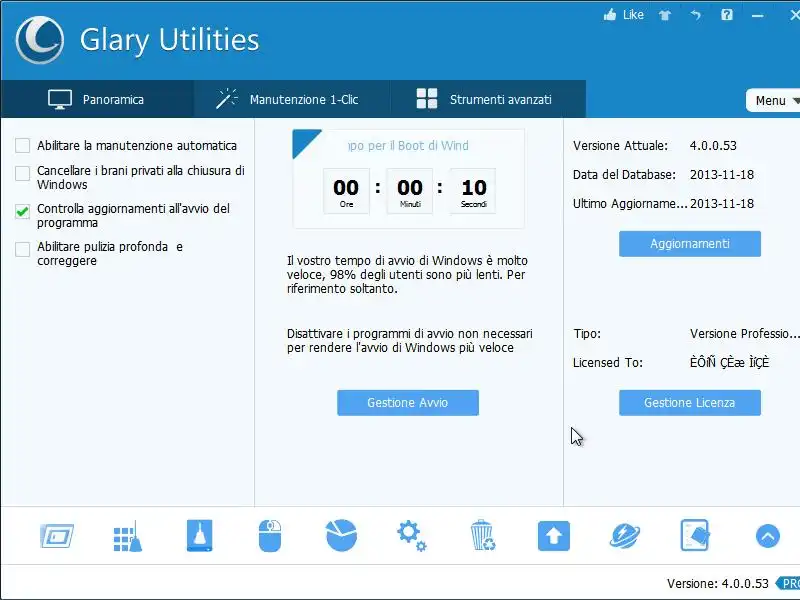Click the 'Licensed To:' name value

click(730, 362)
